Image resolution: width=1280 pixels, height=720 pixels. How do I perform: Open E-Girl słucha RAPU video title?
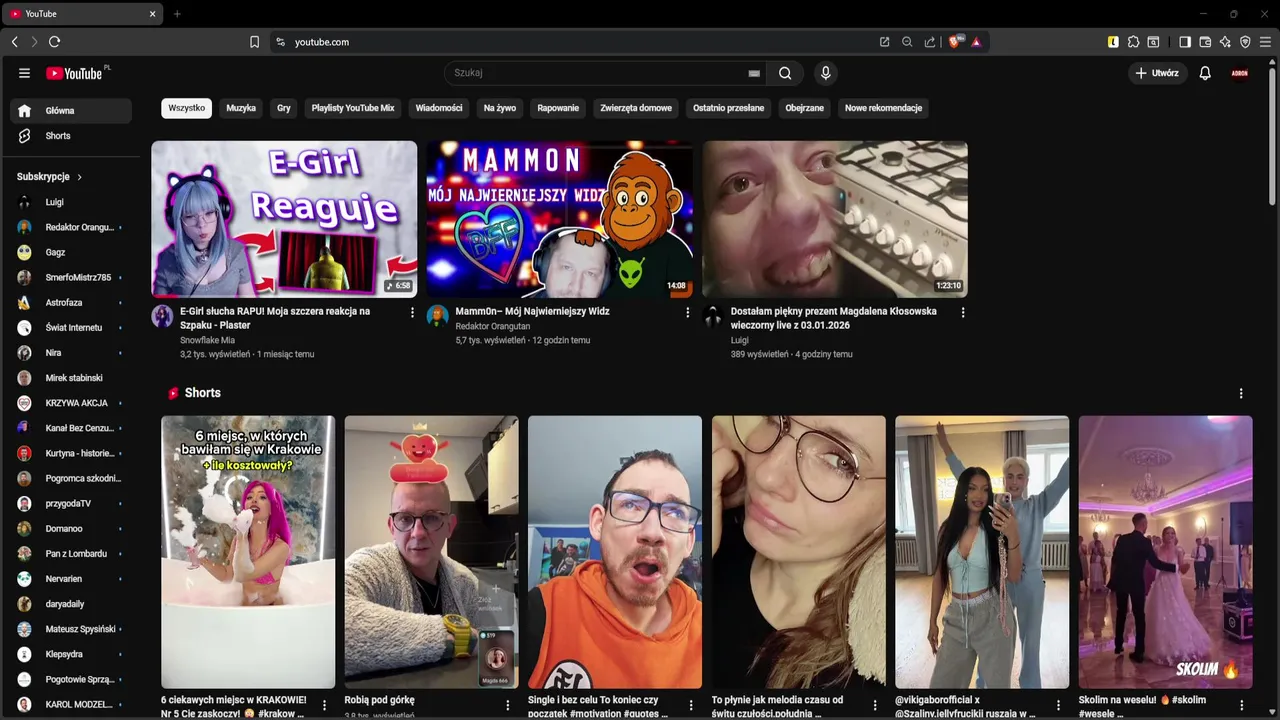click(x=275, y=318)
